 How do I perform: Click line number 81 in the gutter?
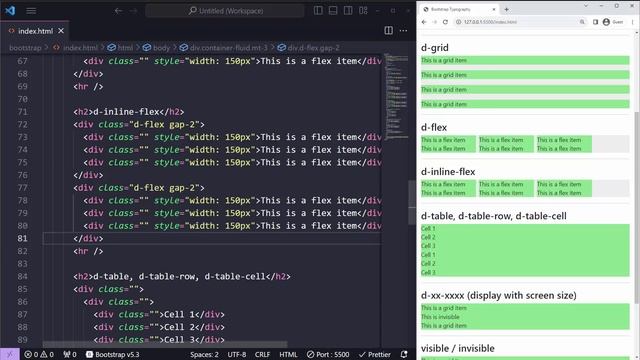point(22,238)
